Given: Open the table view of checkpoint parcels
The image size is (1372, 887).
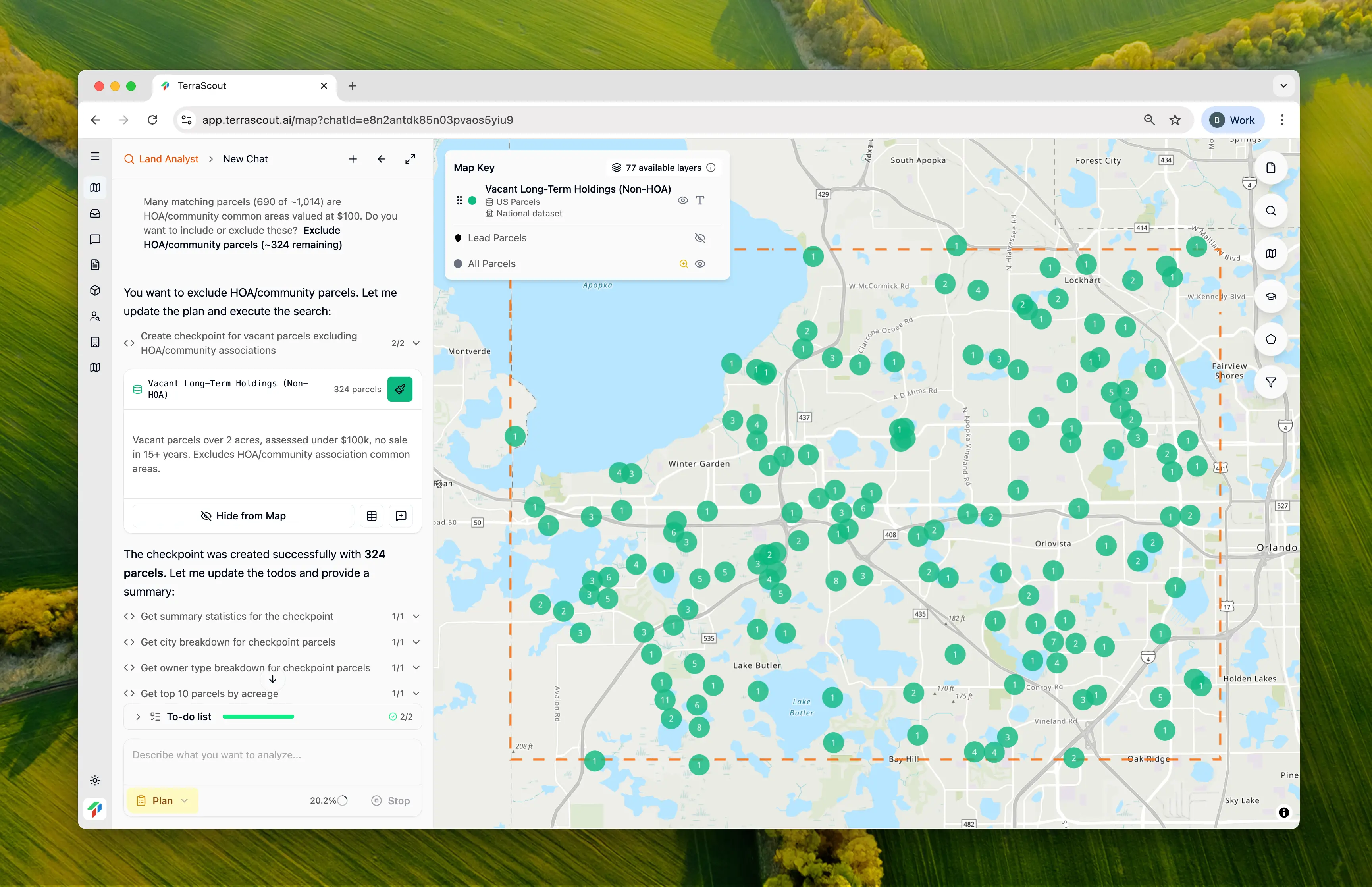Looking at the screenshot, I should pyautogui.click(x=371, y=516).
